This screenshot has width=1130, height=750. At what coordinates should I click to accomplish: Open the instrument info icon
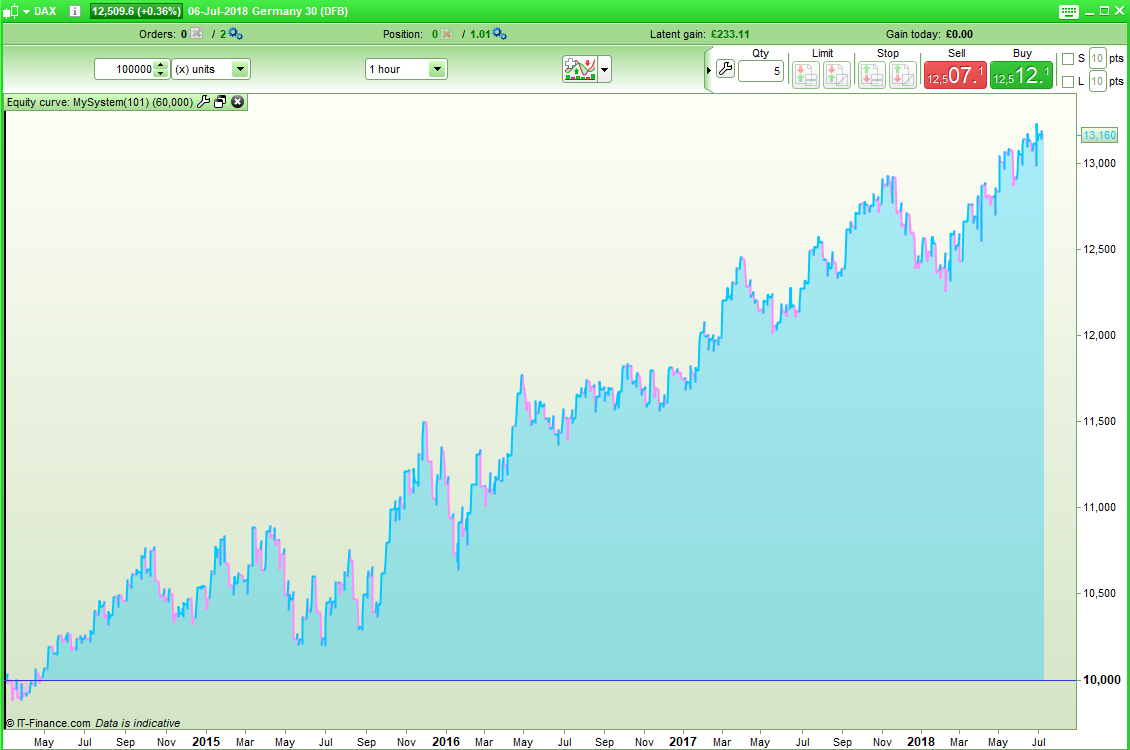[x=75, y=12]
